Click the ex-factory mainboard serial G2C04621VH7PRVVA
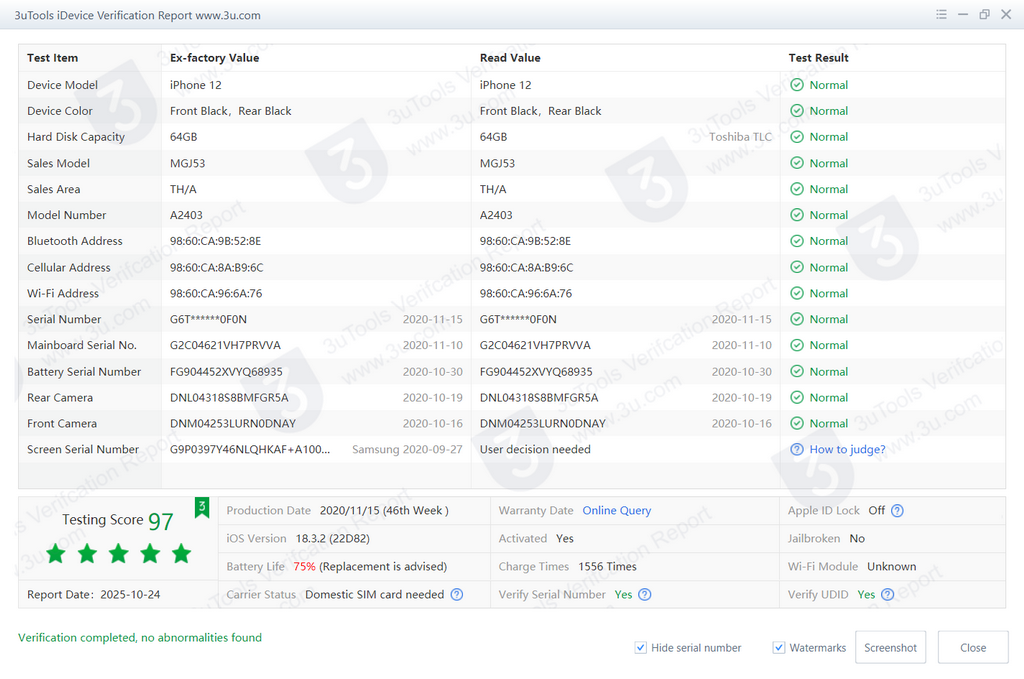 pos(225,345)
